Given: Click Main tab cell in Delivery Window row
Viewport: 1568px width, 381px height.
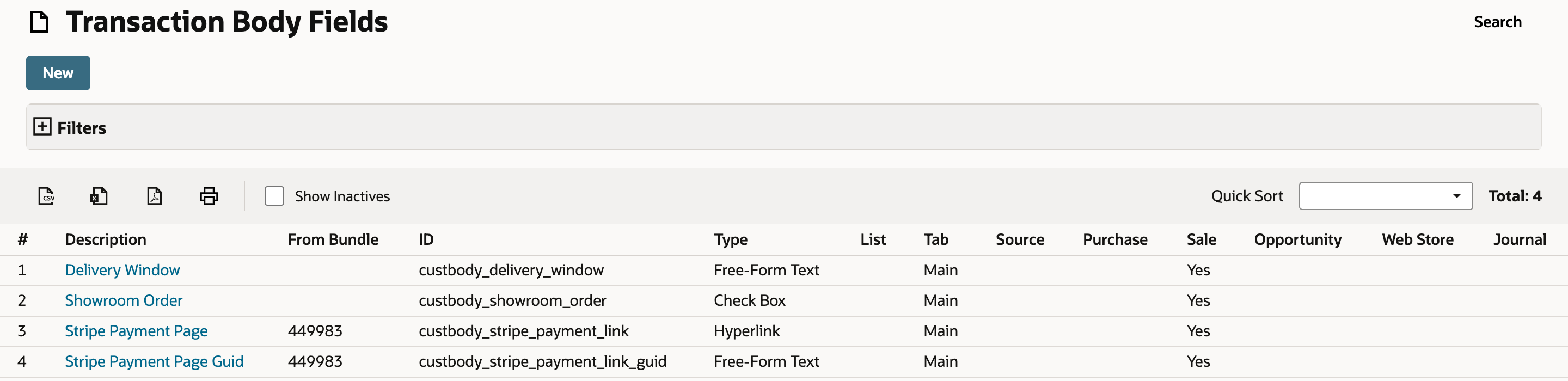Looking at the screenshot, I should (x=940, y=270).
